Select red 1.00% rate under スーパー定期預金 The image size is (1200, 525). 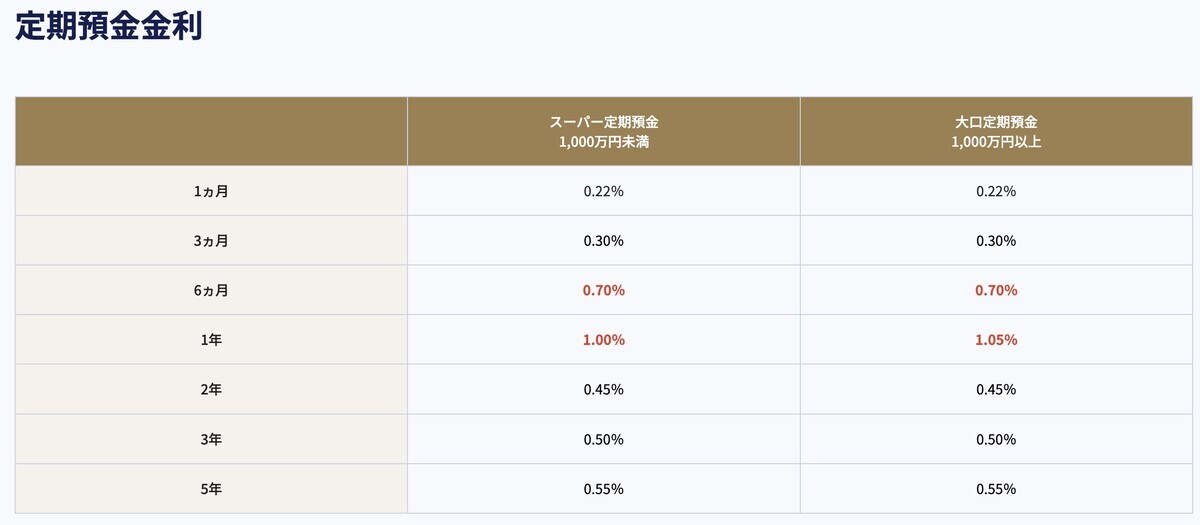(x=604, y=340)
